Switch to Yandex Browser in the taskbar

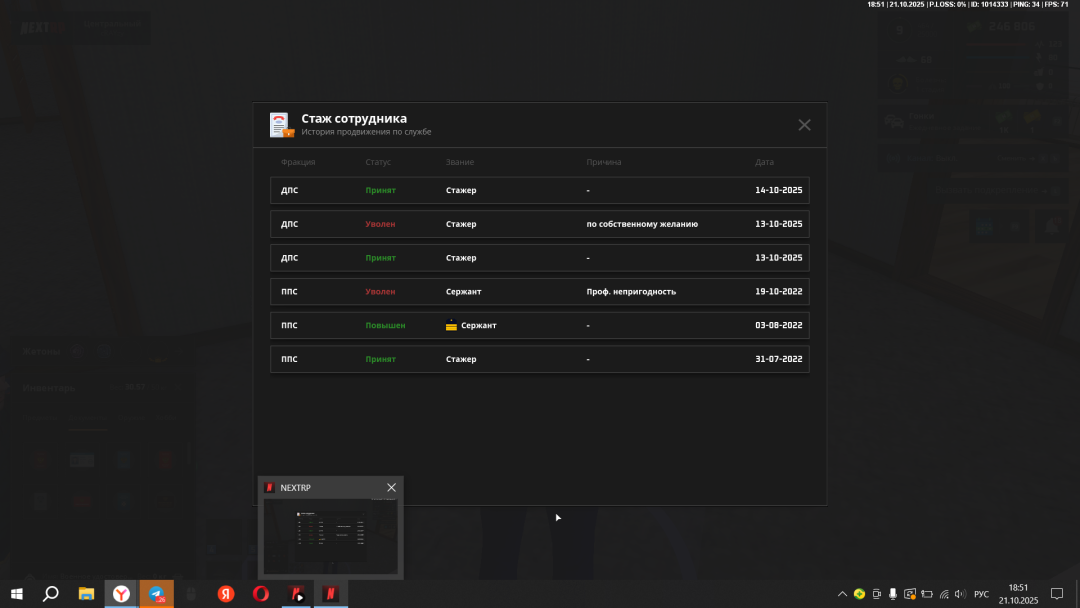(121, 594)
